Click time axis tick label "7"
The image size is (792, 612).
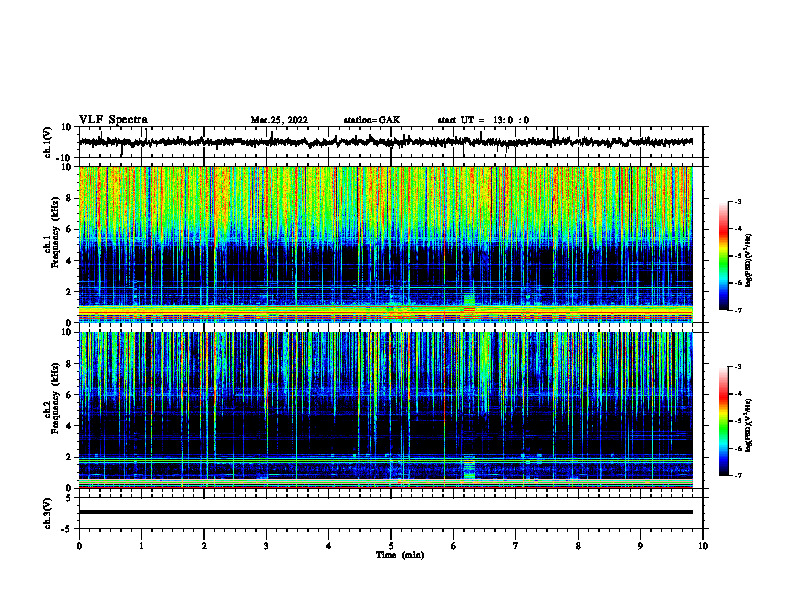coord(516,546)
